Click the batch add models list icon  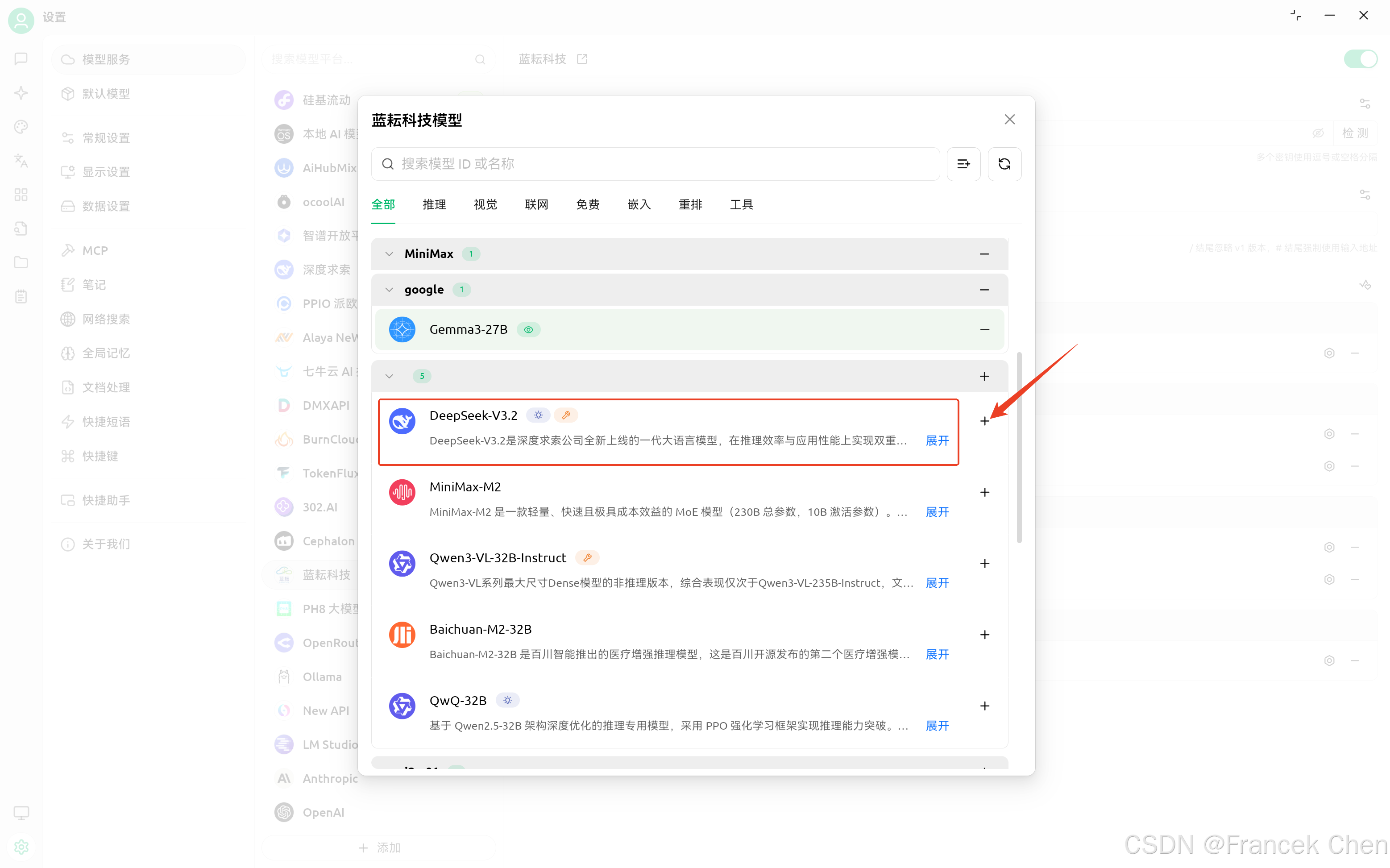tap(963, 164)
